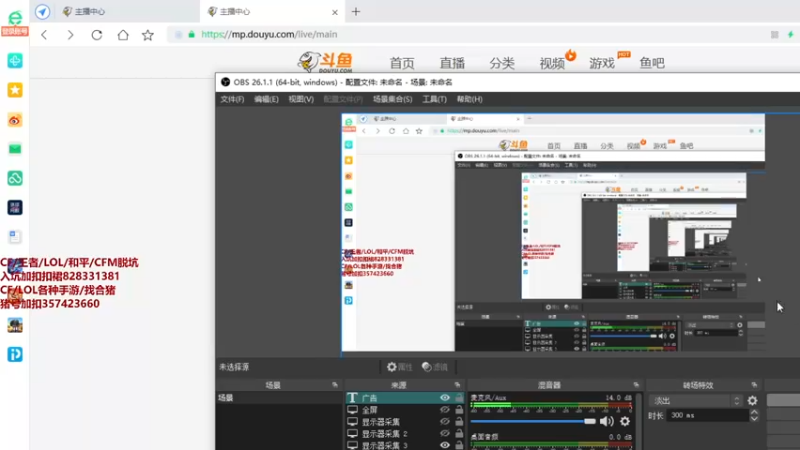The image size is (800, 450).
Task: Go back in the browser
Action: coord(44,35)
